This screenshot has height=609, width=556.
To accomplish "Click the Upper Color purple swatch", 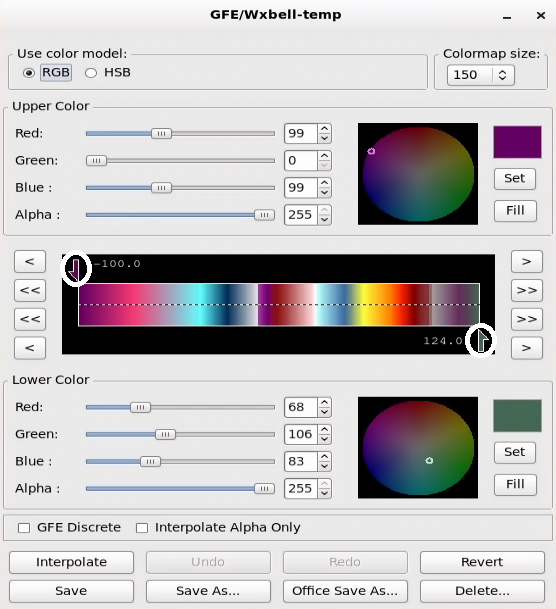I will click(517, 142).
